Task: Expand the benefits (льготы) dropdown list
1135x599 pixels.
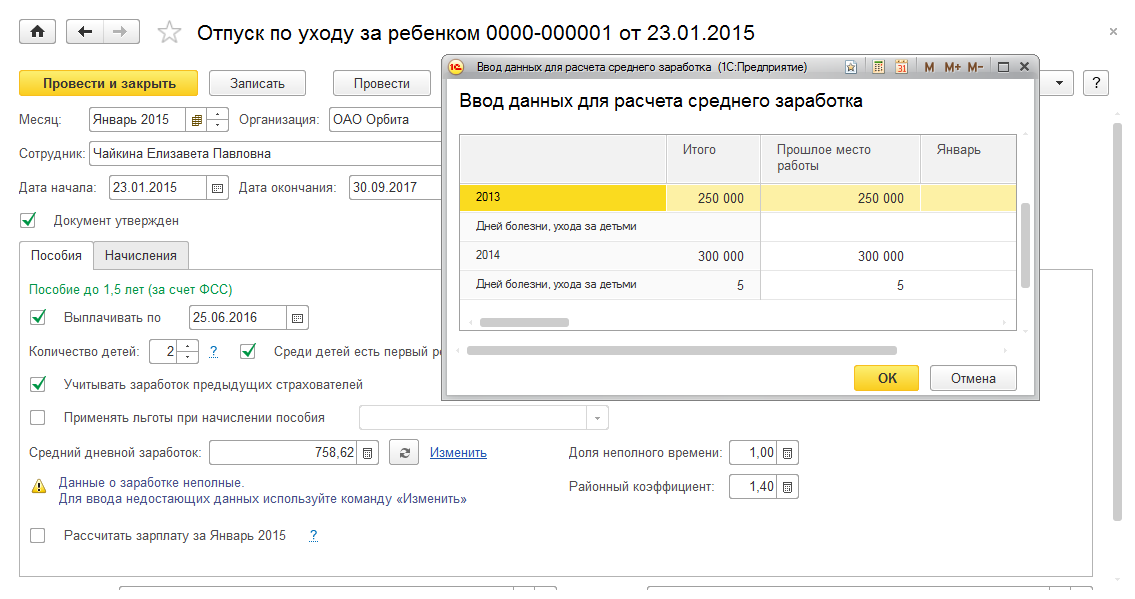Action: pos(597,418)
